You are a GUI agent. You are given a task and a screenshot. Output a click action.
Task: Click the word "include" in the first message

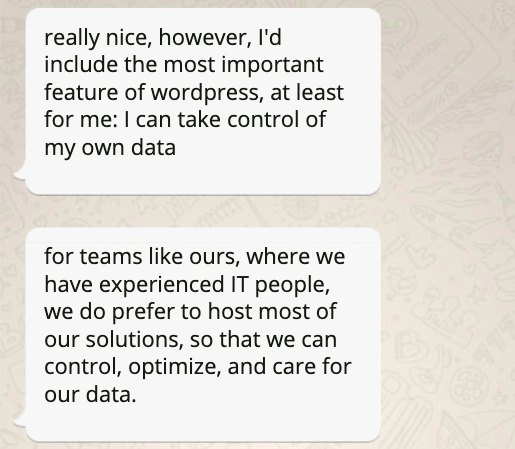81,64
